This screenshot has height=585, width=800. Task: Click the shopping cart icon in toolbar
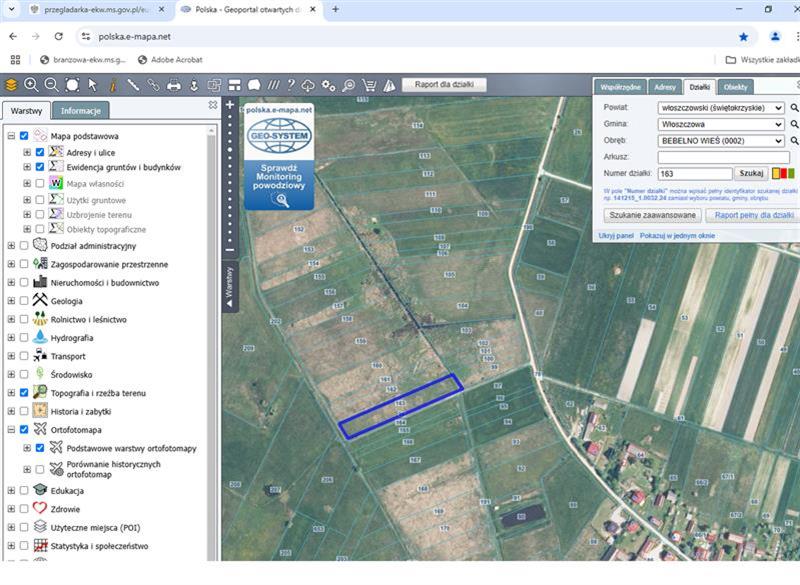tap(368, 85)
